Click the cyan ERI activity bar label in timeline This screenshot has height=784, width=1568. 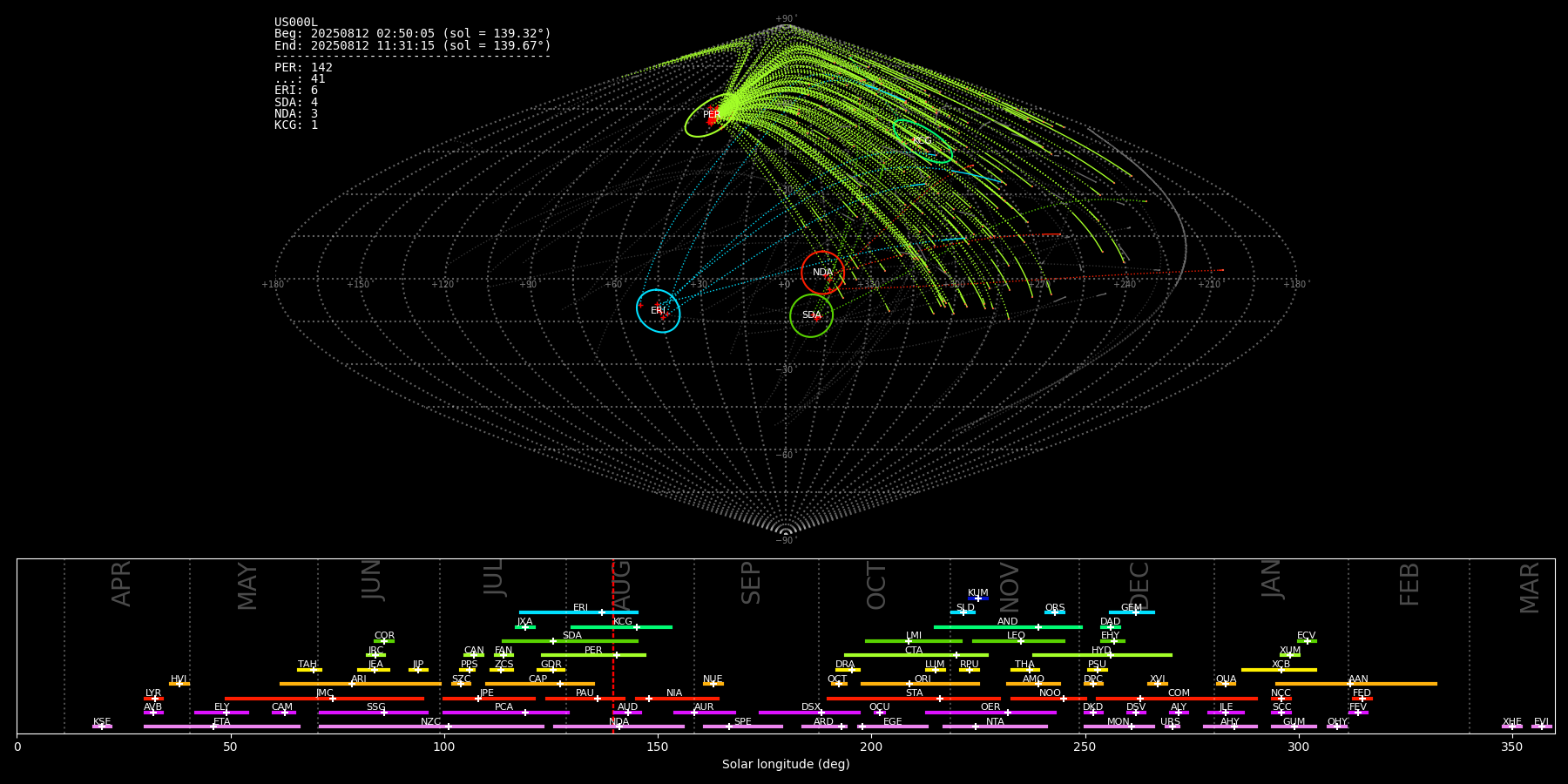point(580,608)
